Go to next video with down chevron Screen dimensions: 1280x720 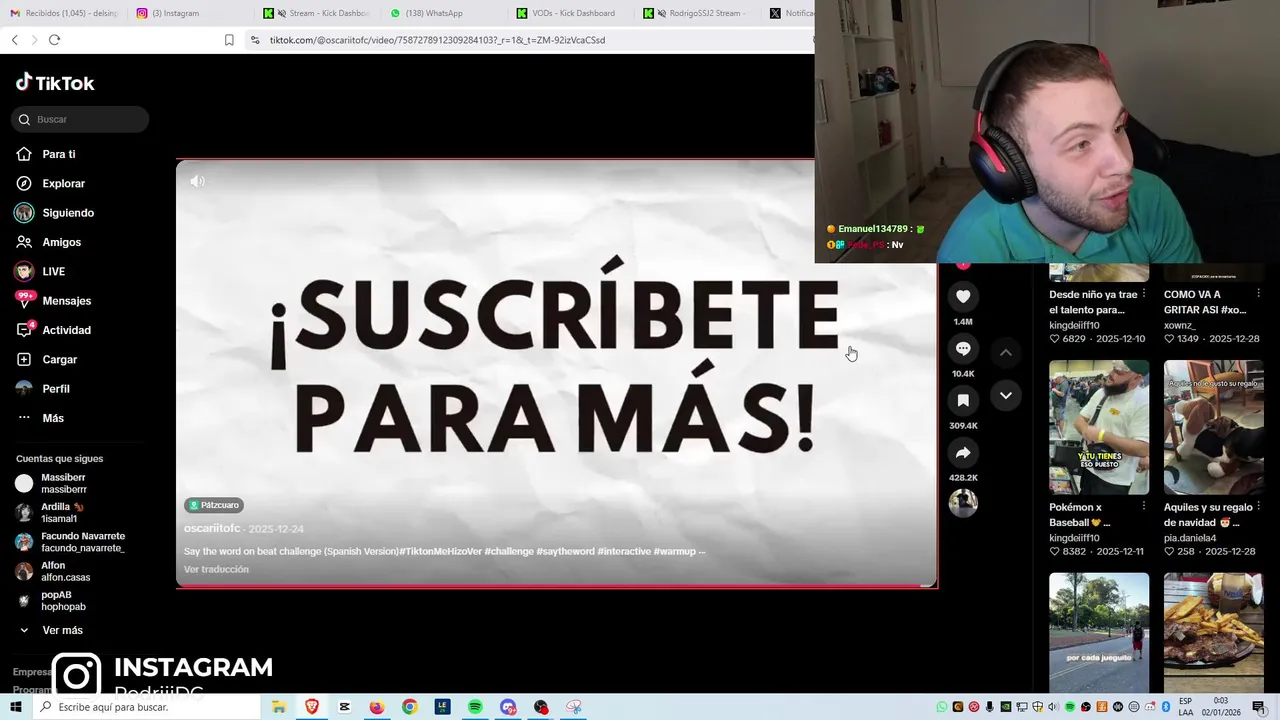1006,396
